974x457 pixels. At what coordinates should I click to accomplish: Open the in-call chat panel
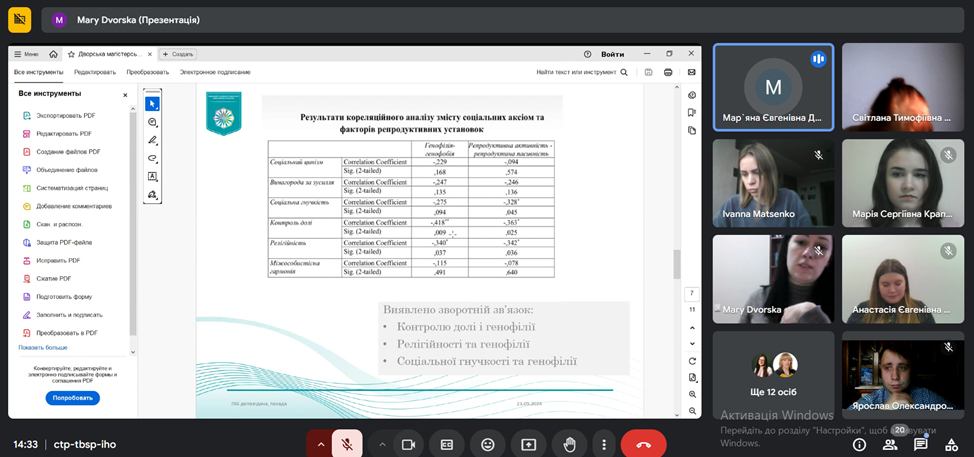coord(920,444)
